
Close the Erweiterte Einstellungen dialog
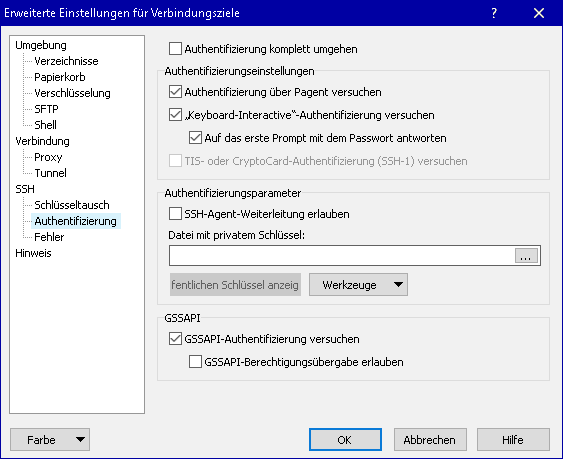(539, 13)
